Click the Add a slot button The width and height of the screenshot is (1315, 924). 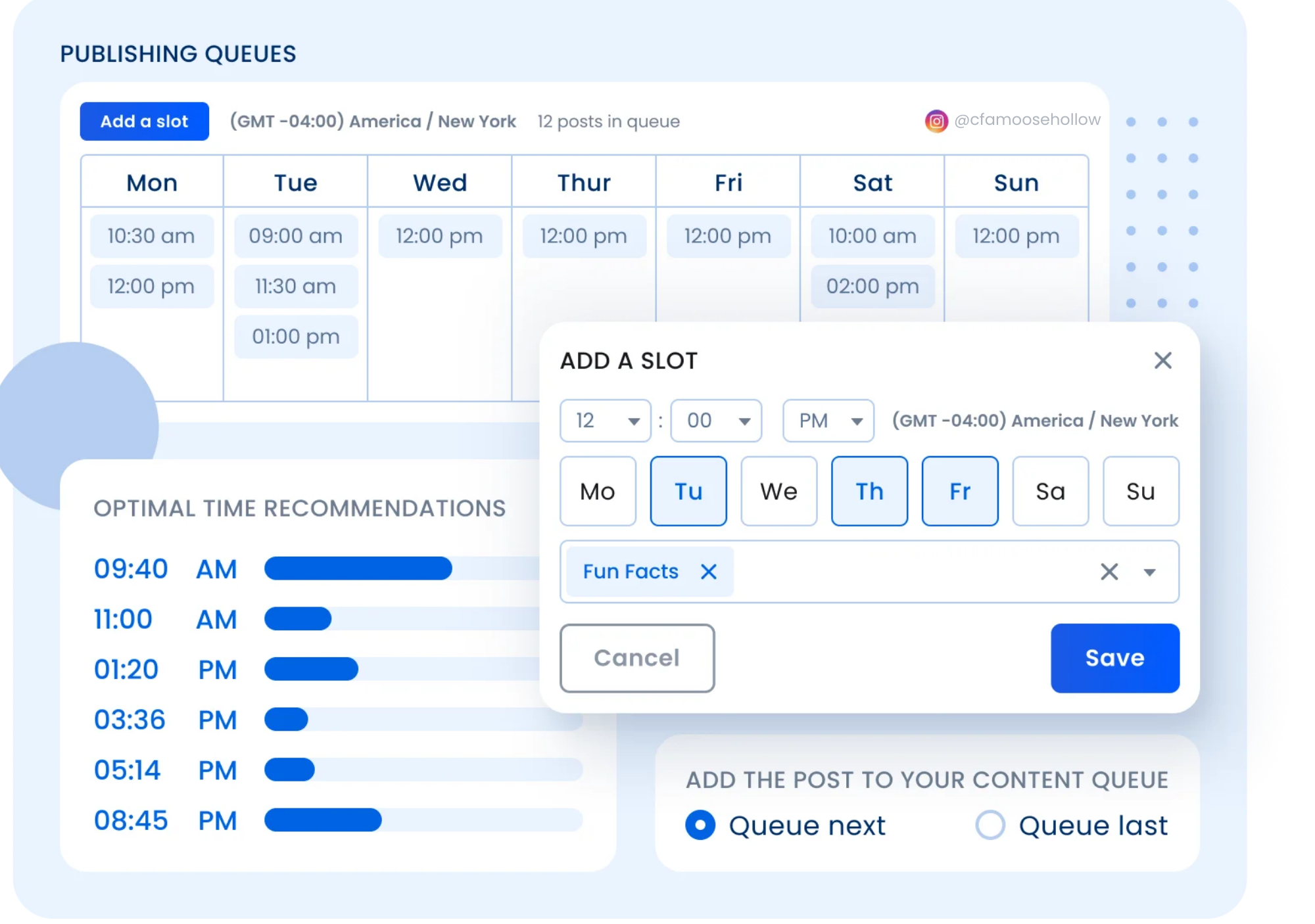pos(144,121)
